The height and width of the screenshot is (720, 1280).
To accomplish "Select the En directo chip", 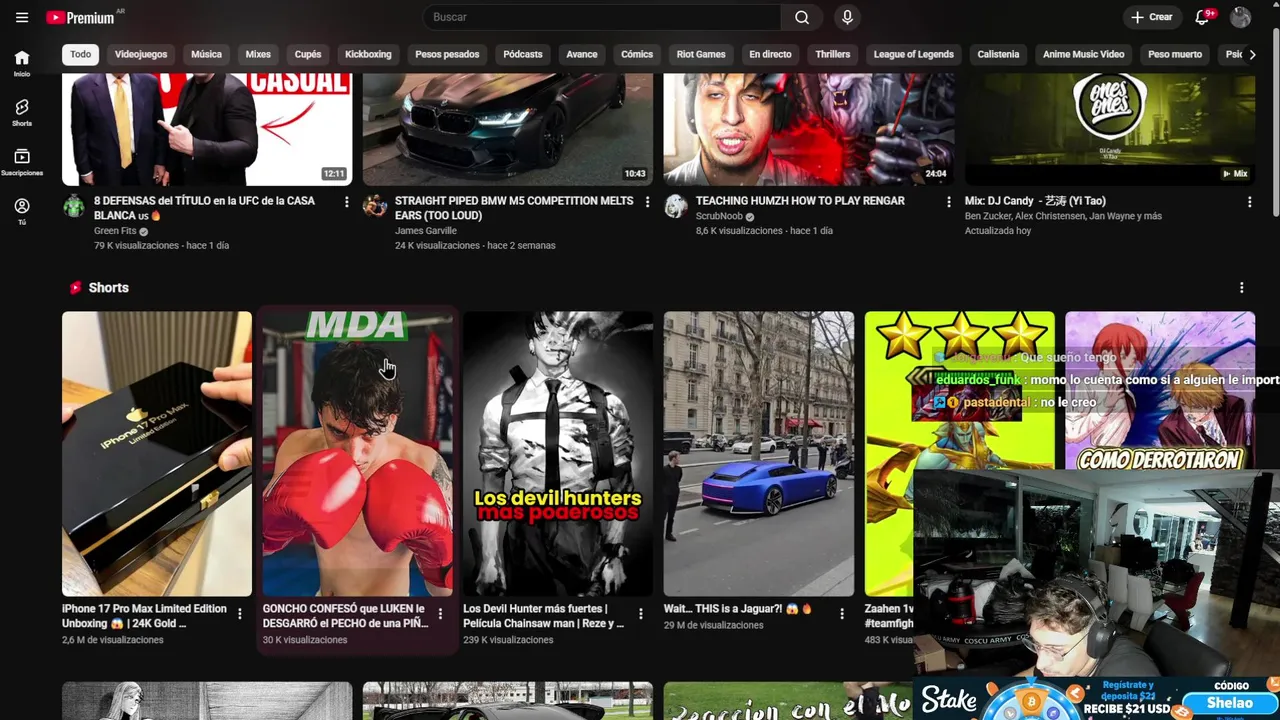I will (x=770, y=54).
